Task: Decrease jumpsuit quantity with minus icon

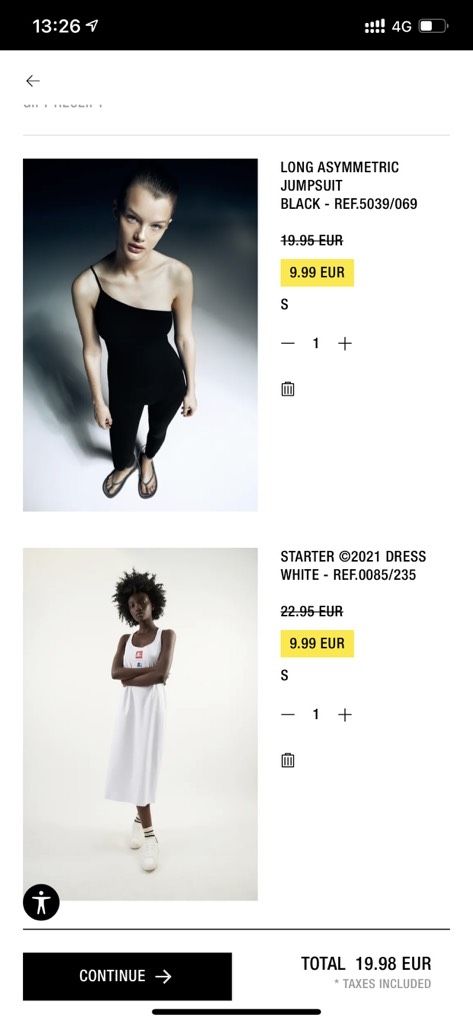Action: pyautogui.click(x=287, y=344)
